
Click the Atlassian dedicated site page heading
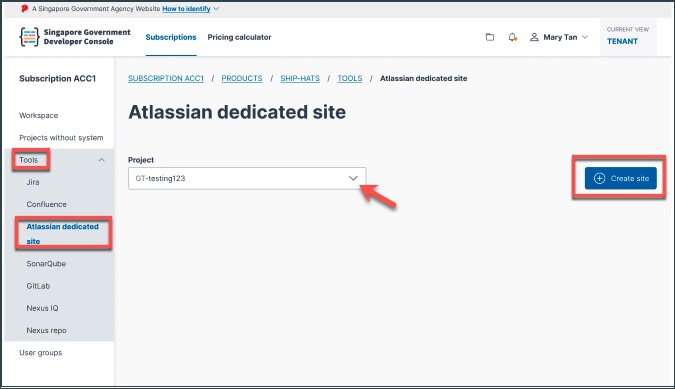(x=237, y=112)
